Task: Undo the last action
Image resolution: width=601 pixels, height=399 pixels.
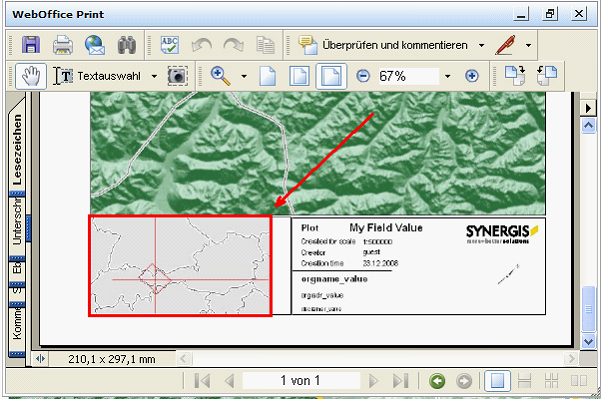Action: pos(202,45)
